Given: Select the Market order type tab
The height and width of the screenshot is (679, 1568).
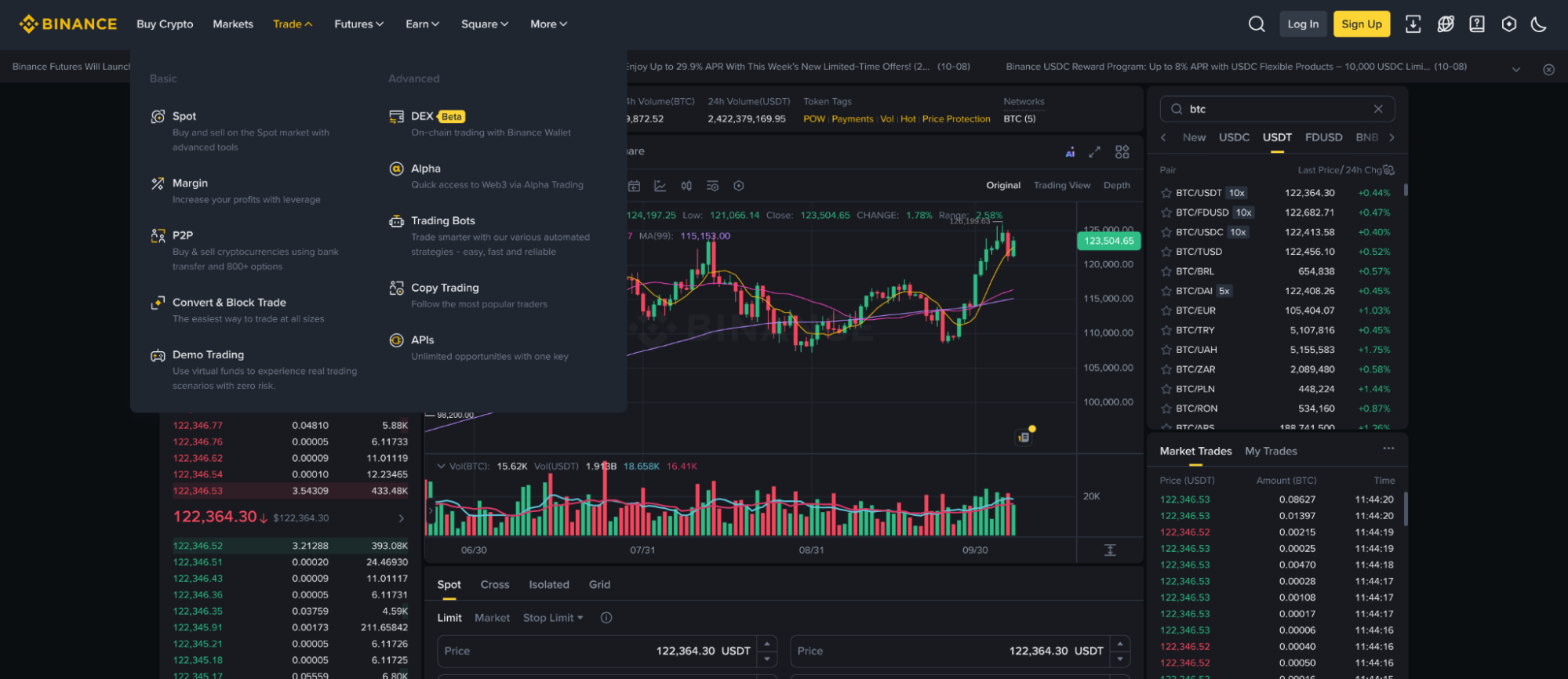Looking at the screenshot, I should 492,618.
